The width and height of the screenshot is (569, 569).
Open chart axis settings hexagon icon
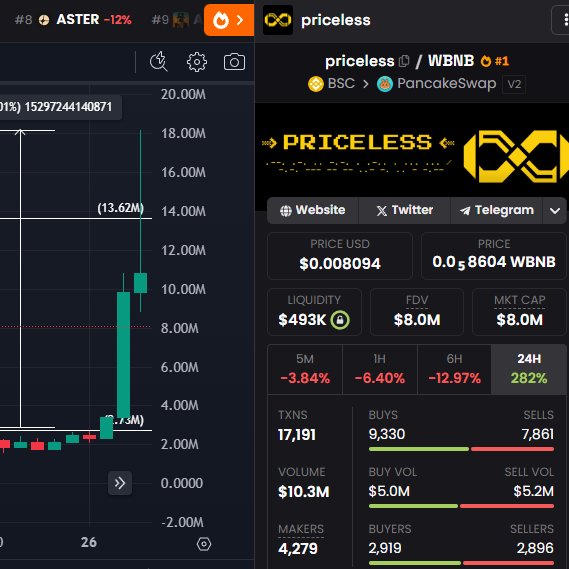point(204,544)
